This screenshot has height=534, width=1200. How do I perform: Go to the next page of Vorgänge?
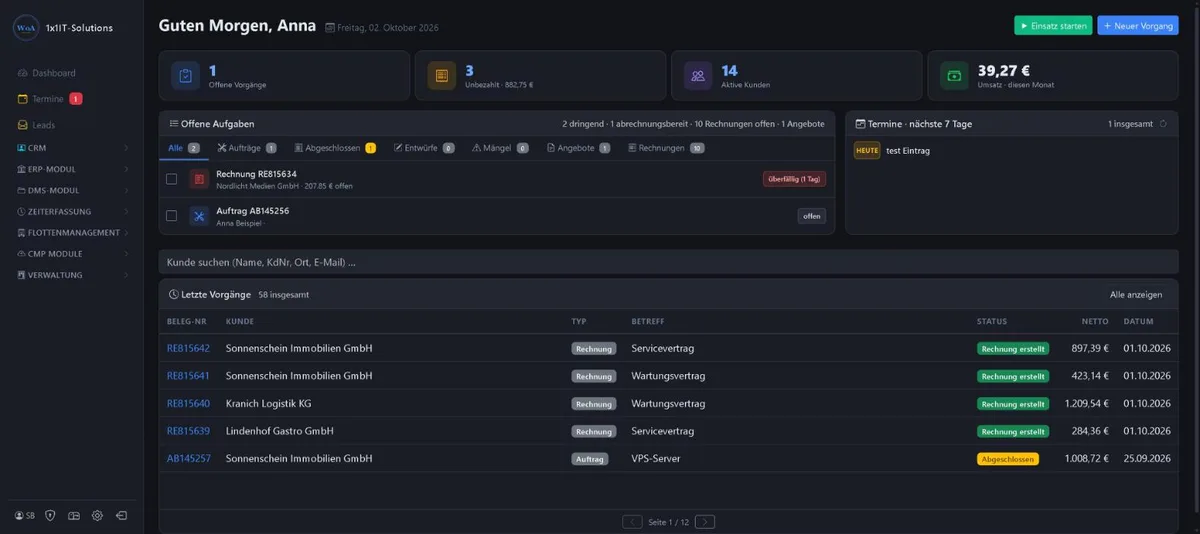pos(705,522)
